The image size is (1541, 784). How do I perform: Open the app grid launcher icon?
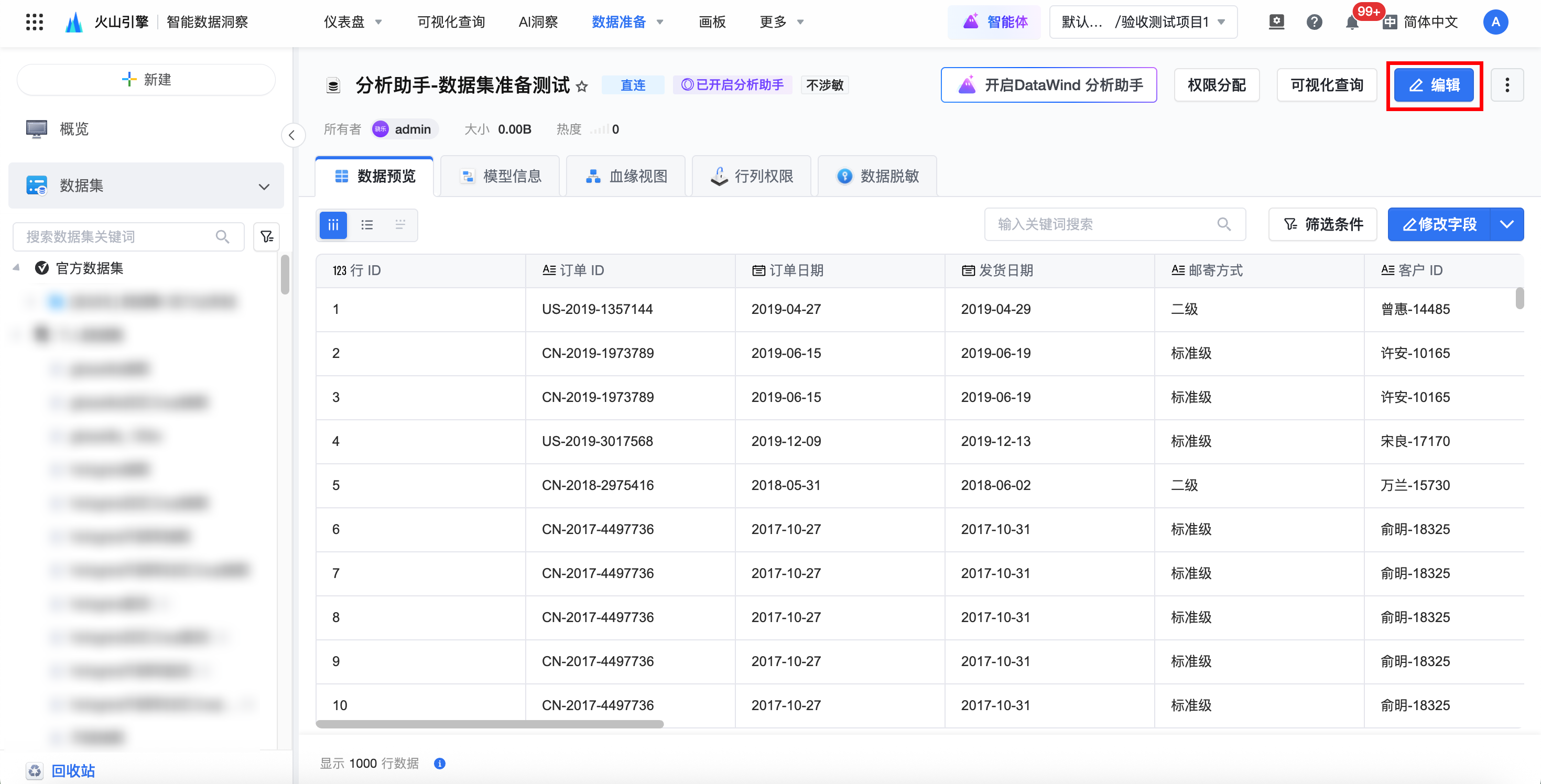pyautogui.click(x=35, y=22)
